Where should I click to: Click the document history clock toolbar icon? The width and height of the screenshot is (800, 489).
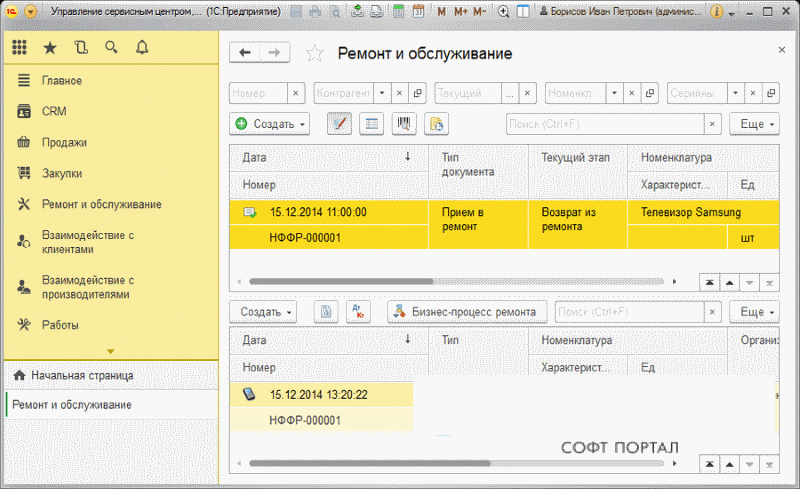pyautogui.click(x=437, y=124)
